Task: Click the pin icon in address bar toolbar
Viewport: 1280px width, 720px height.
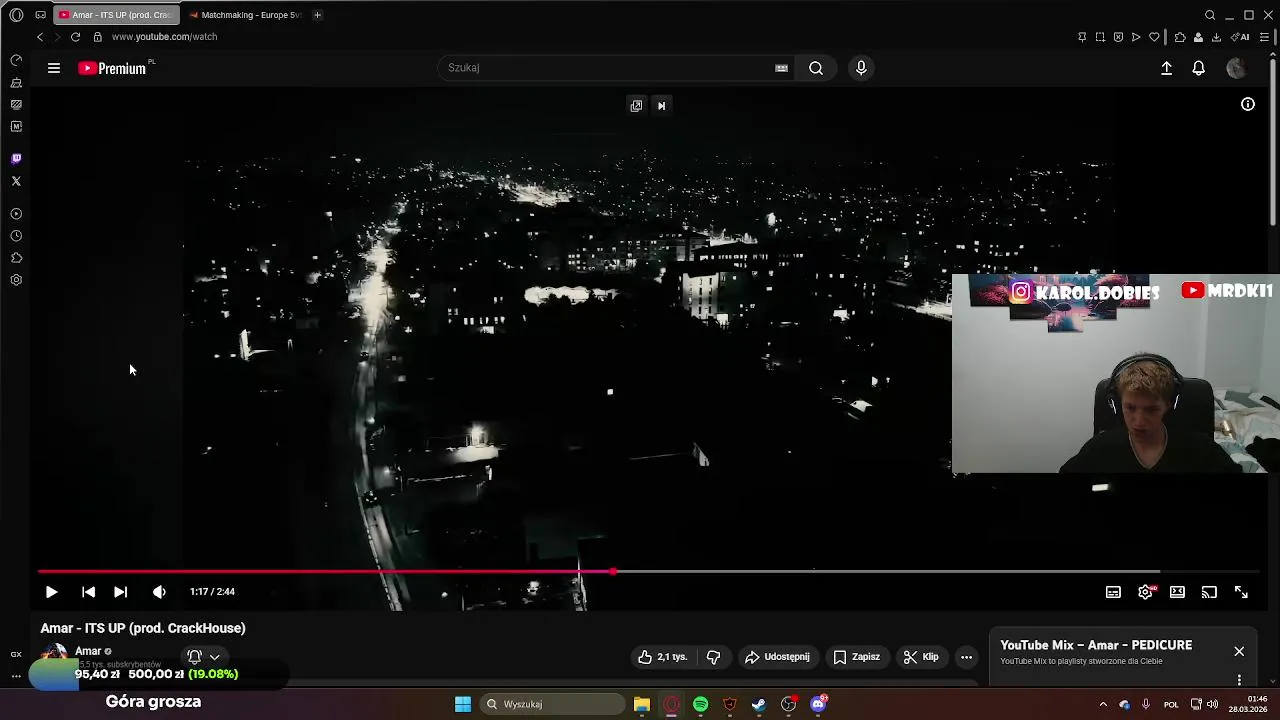Action: pos(1082,37)
